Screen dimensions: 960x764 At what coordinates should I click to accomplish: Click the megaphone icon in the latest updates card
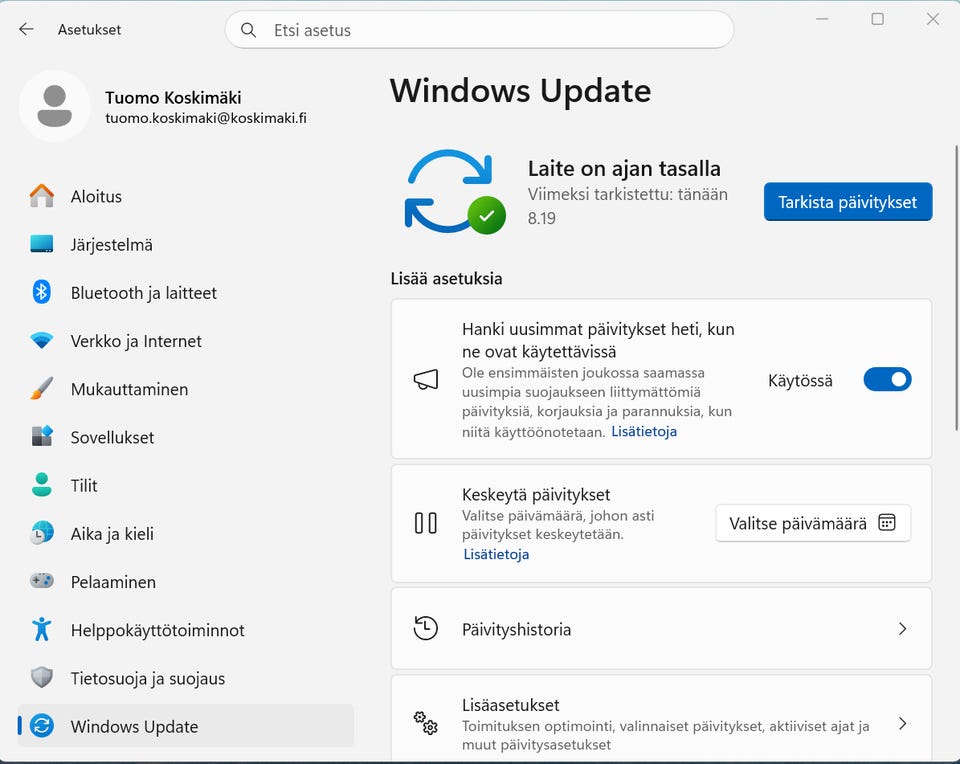pyautogui.click(x=426, y=380)
